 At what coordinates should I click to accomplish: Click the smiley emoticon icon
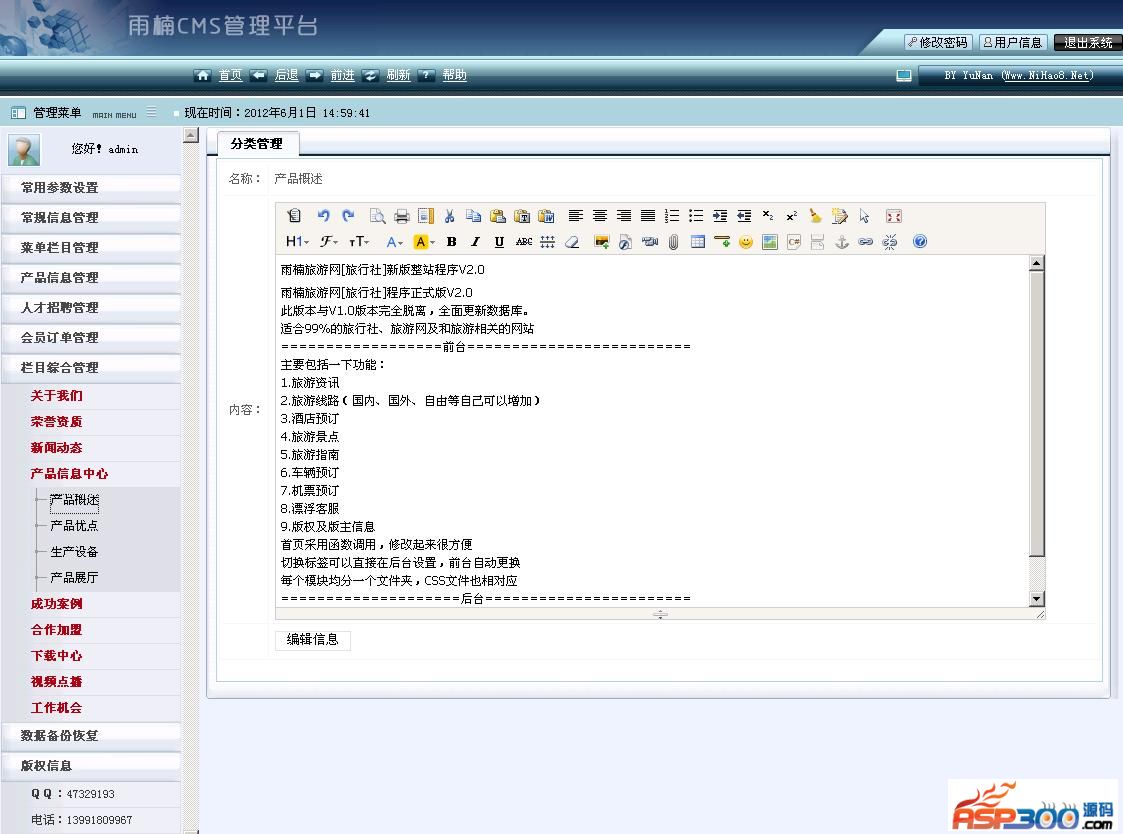pyautogui.click(x=746, y=241)
